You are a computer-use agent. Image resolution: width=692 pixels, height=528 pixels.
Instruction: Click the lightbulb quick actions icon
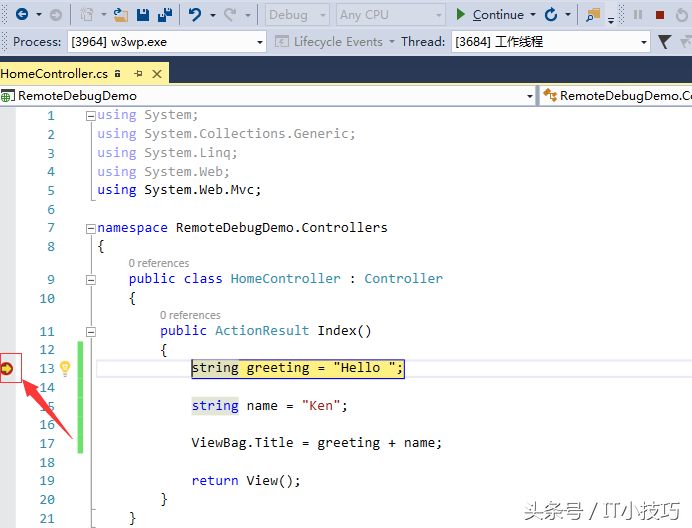tap(66, 368)
